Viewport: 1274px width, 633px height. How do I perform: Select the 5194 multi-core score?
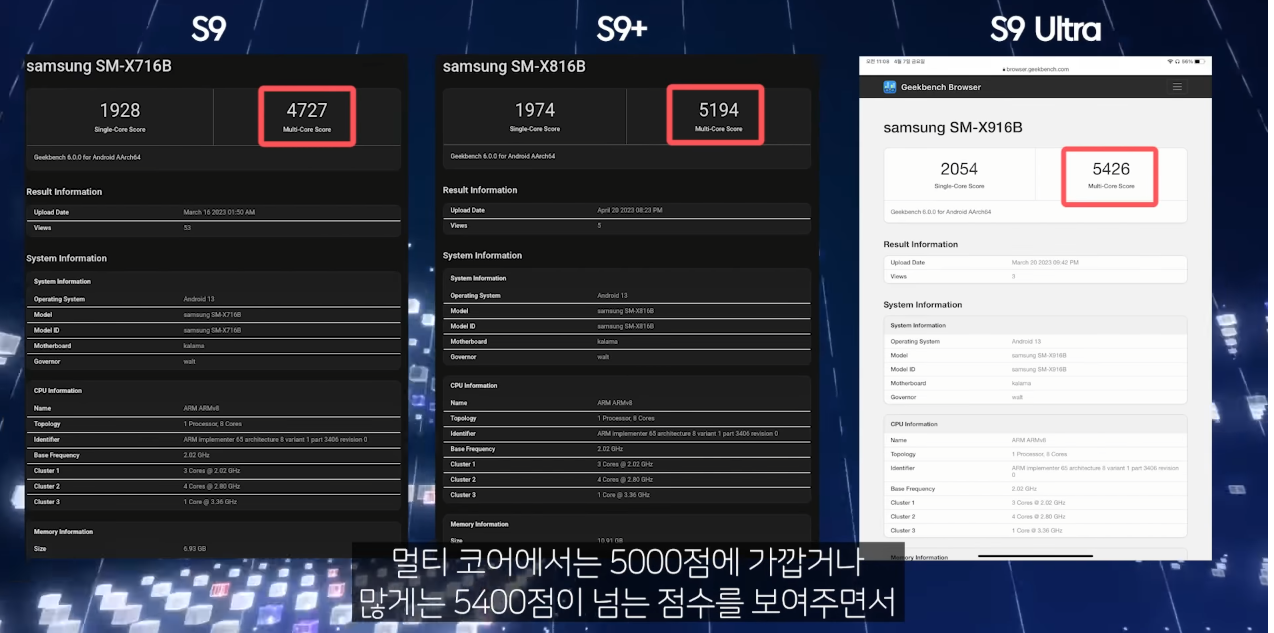[719, 109]
